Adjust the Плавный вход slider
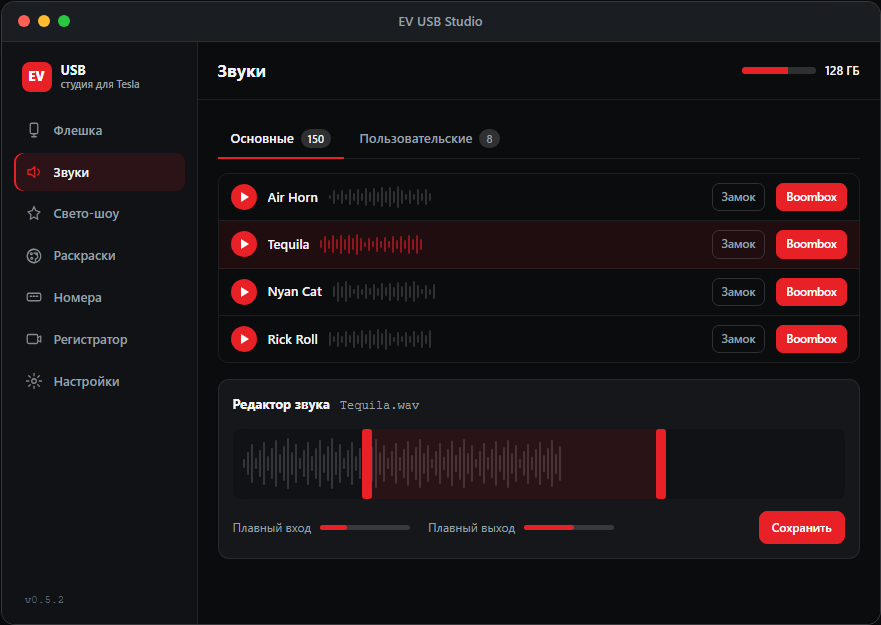The image size is (881, 625). click(x=365, y=528)
